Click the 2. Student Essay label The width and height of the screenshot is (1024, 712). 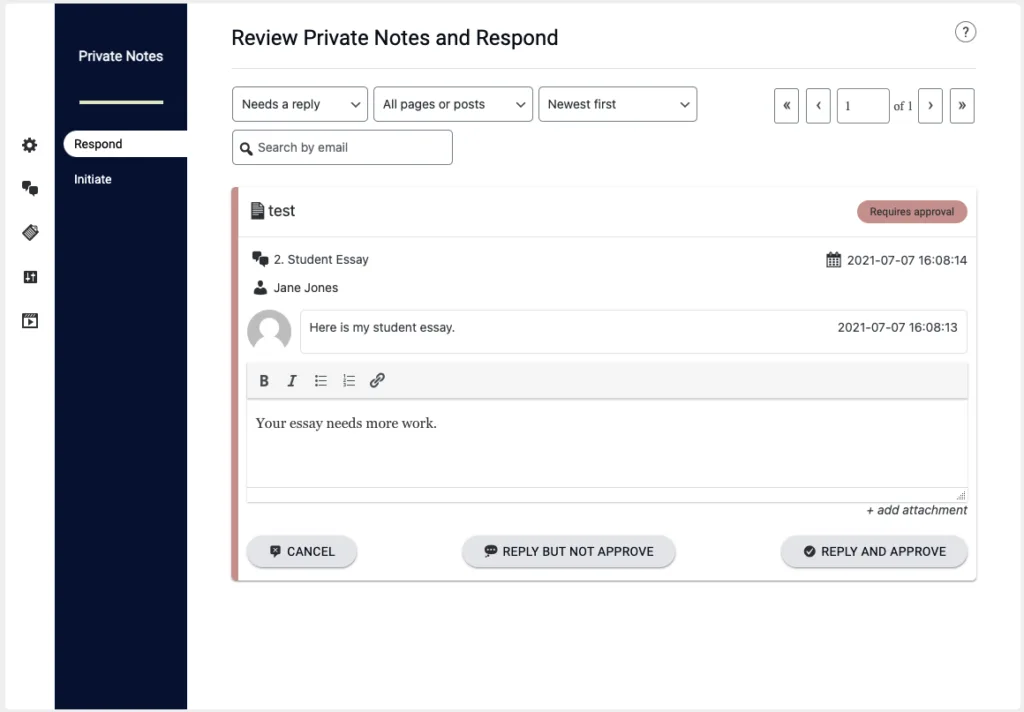click(321, 259)
